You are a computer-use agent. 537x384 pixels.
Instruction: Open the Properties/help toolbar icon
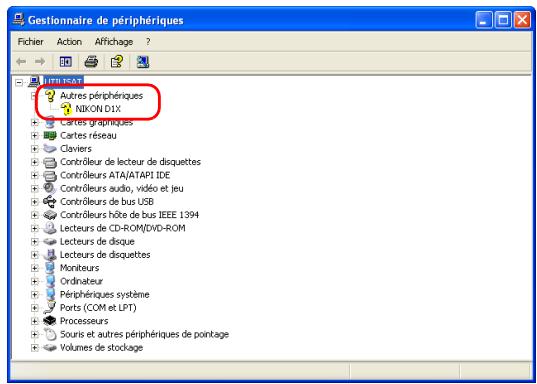tap(117, 62)
